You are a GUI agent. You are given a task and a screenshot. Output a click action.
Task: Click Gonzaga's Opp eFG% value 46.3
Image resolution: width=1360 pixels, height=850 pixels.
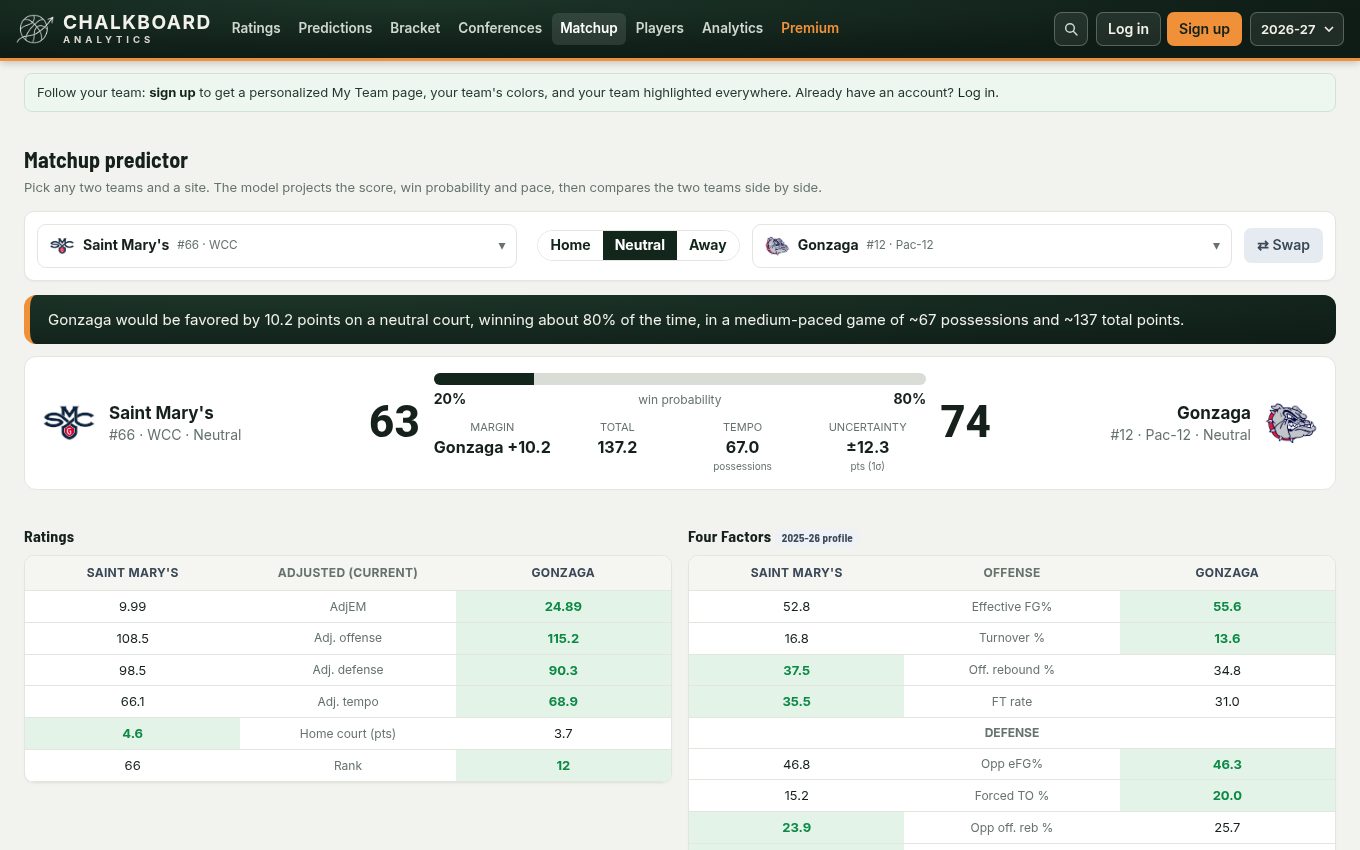tap(1227, 764)
